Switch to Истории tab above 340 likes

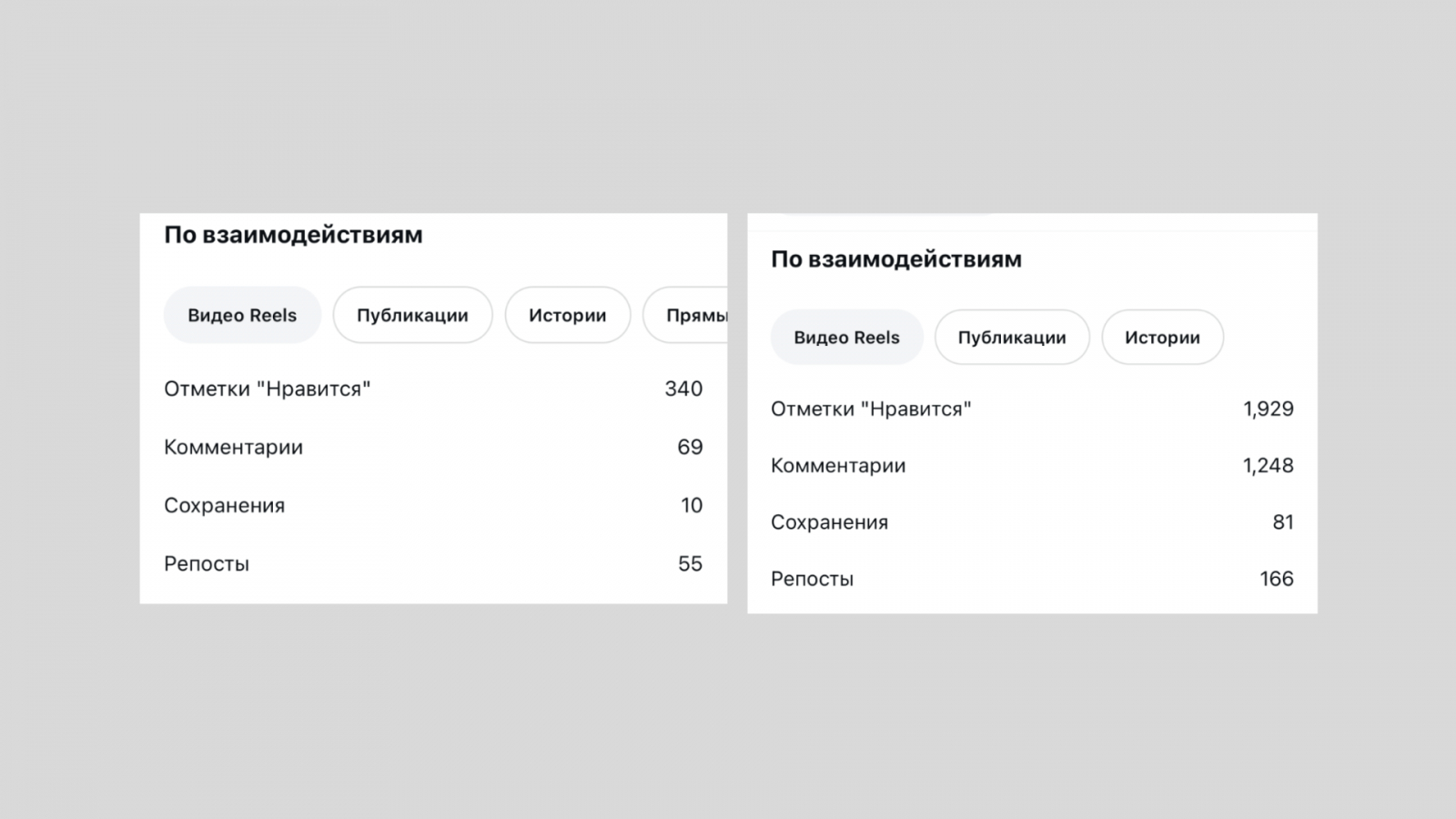coord(567,316)
